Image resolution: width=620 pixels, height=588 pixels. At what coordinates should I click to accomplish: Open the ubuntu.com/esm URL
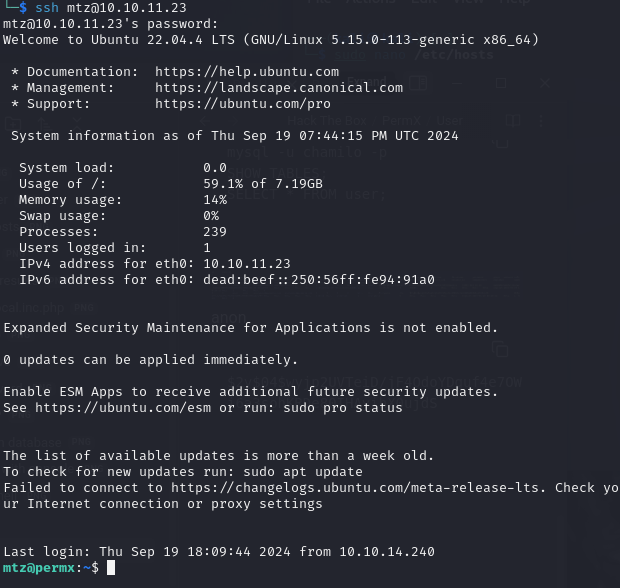pos(123,408)
